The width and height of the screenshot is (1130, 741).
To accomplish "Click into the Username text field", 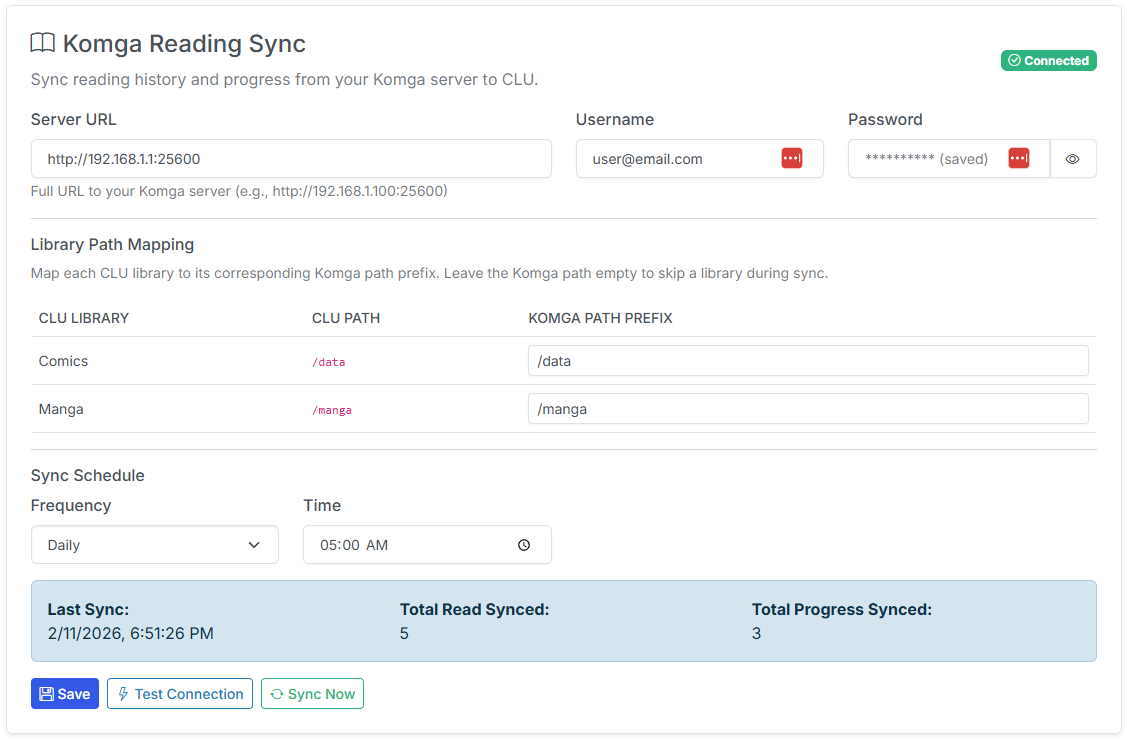I will click(x=675, y=159).
